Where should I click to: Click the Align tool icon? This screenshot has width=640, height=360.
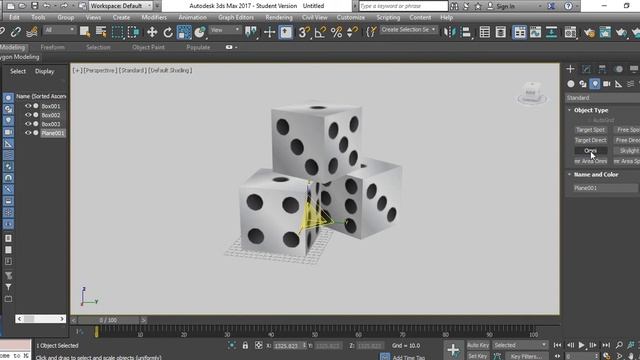coord(466,32)
